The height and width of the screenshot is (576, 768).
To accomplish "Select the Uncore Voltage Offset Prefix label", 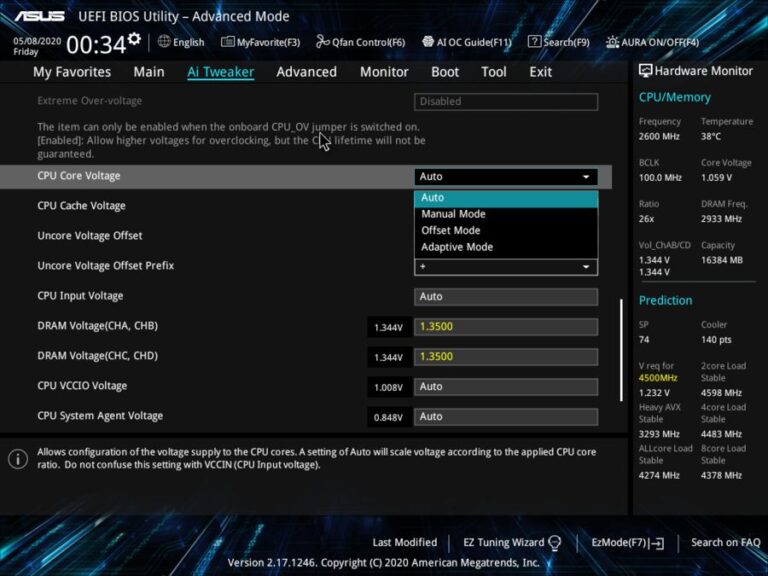I will tap(106, 265).
